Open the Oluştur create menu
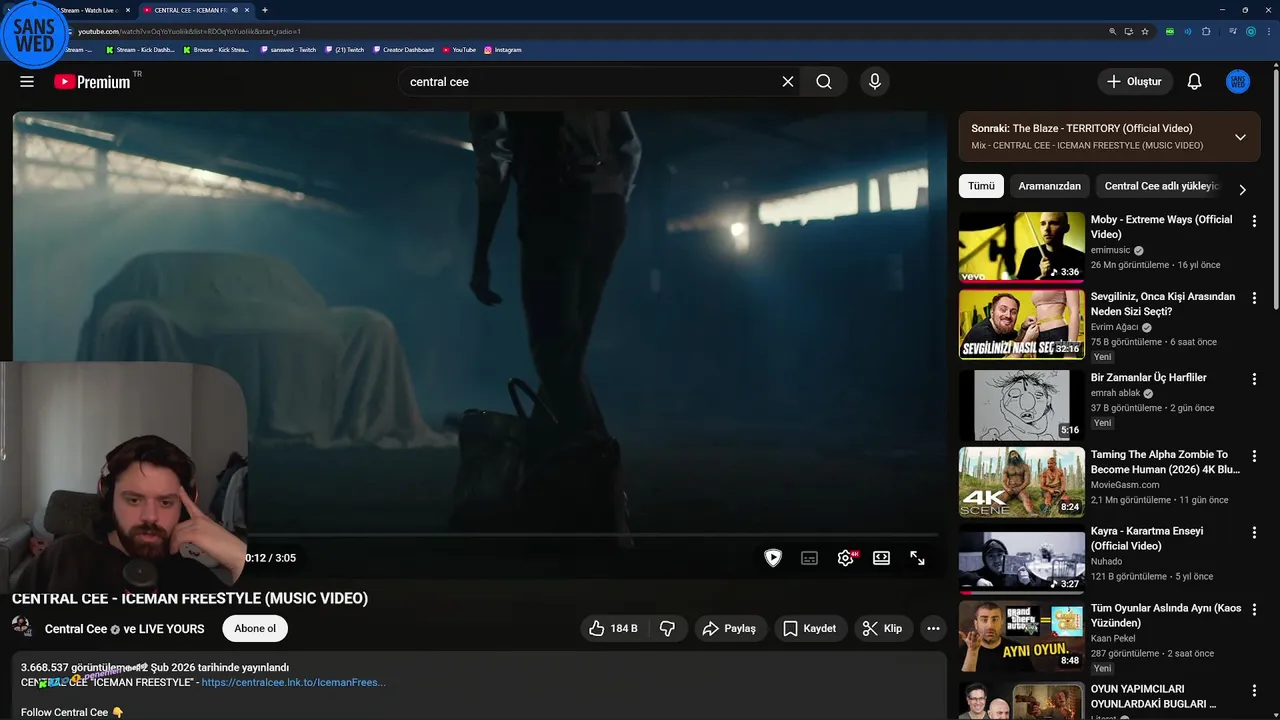Viewport: 1280px width, 720px height. point(1134,82)
